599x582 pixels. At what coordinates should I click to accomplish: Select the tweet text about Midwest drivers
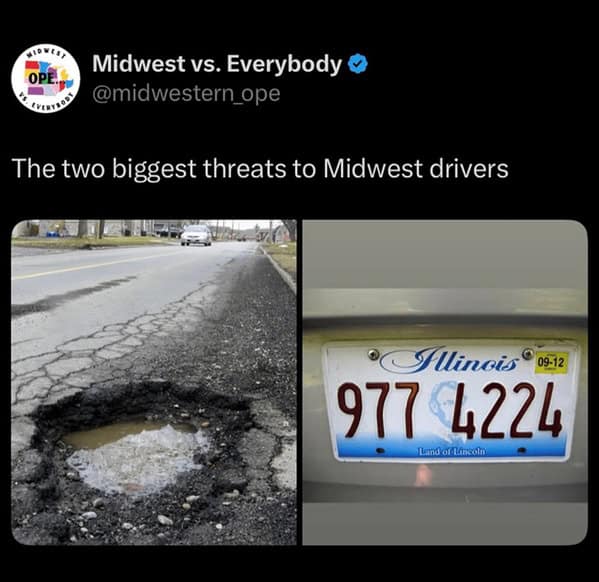(x=260, y=169)
